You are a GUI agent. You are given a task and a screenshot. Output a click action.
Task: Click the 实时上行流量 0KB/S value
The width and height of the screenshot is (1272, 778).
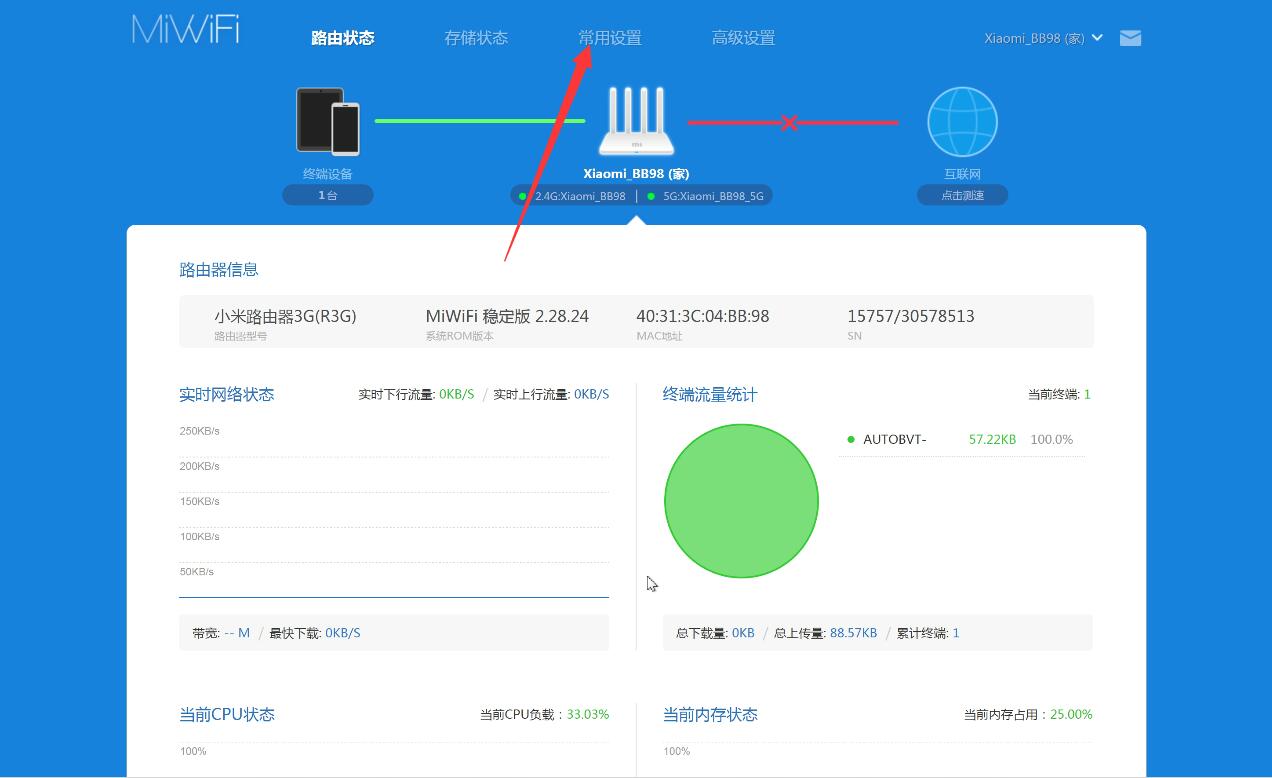click(x=592, y=394)
